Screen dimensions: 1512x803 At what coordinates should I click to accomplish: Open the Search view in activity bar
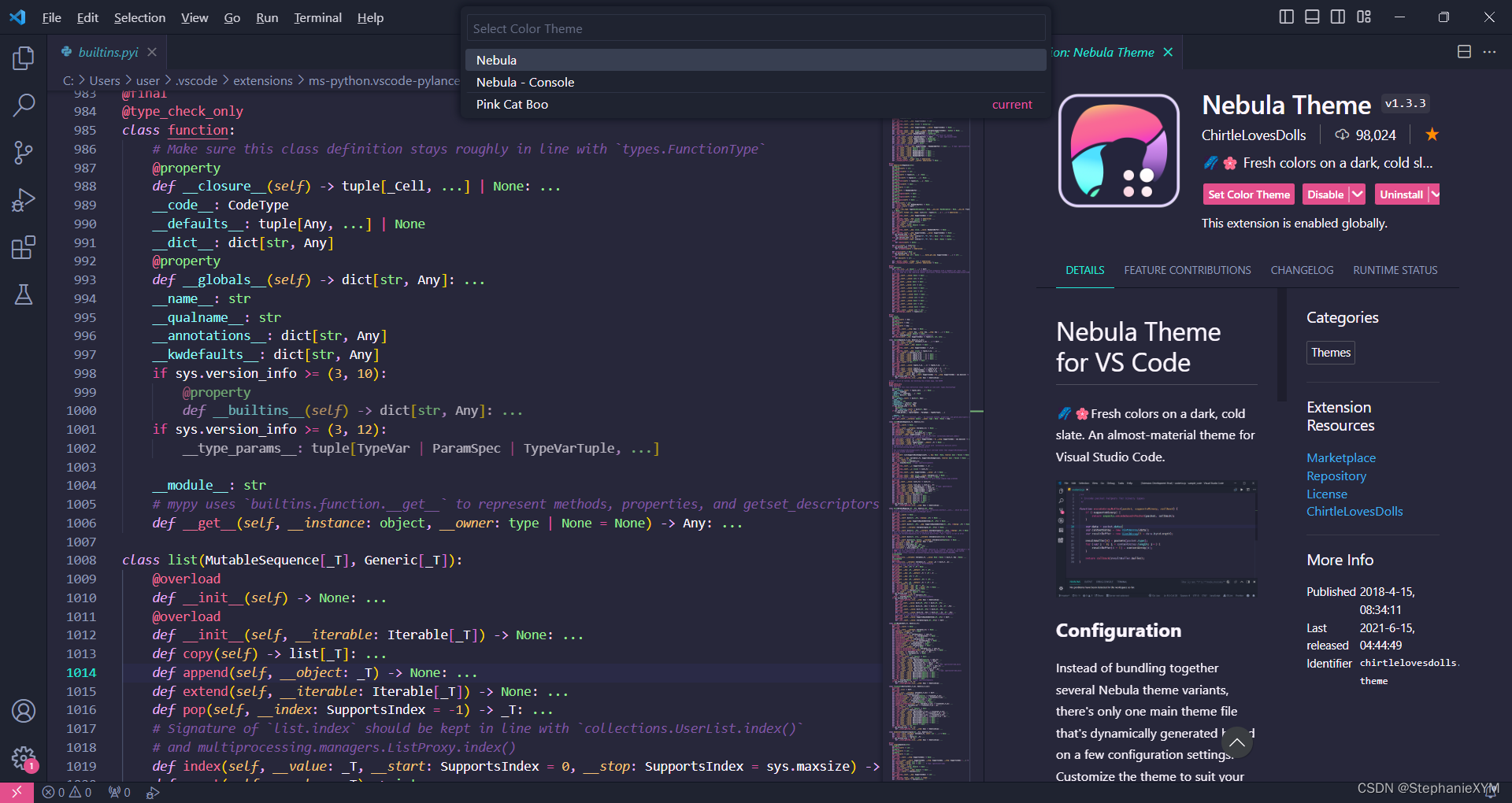click(x=24, y=105)
